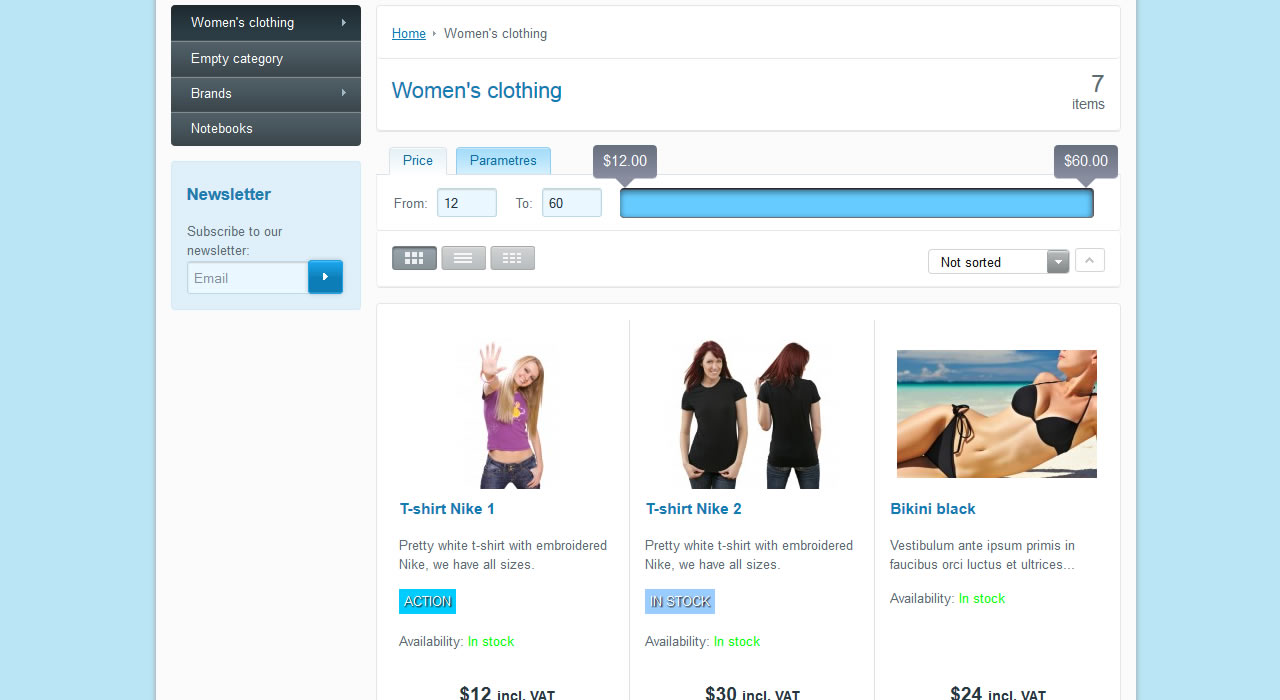Open the Not sorted dropdown

(998, 262)
